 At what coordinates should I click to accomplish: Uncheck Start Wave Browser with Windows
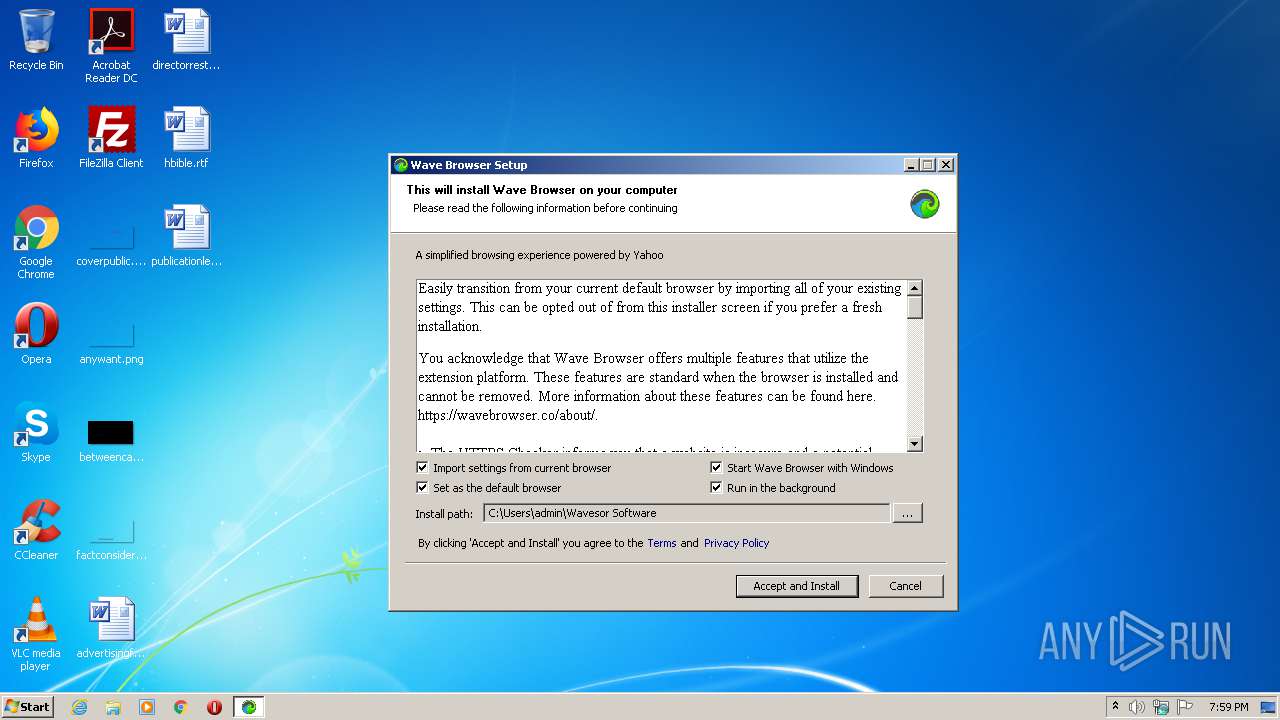point(716,468)
